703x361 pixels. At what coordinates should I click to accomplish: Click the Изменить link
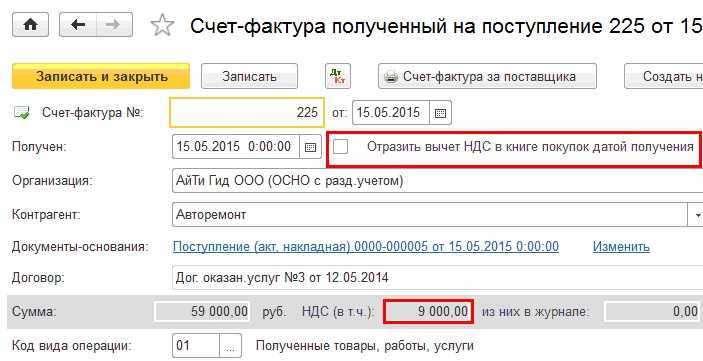[x=621, y=247]
